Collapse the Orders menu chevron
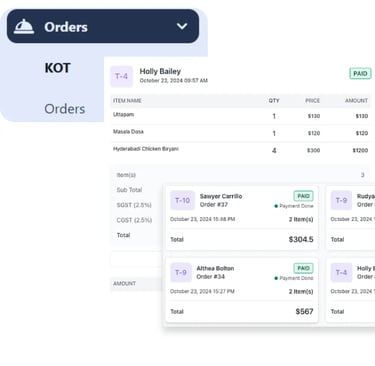The height and width of the screenshot is (366, 375). click(182, 26)
